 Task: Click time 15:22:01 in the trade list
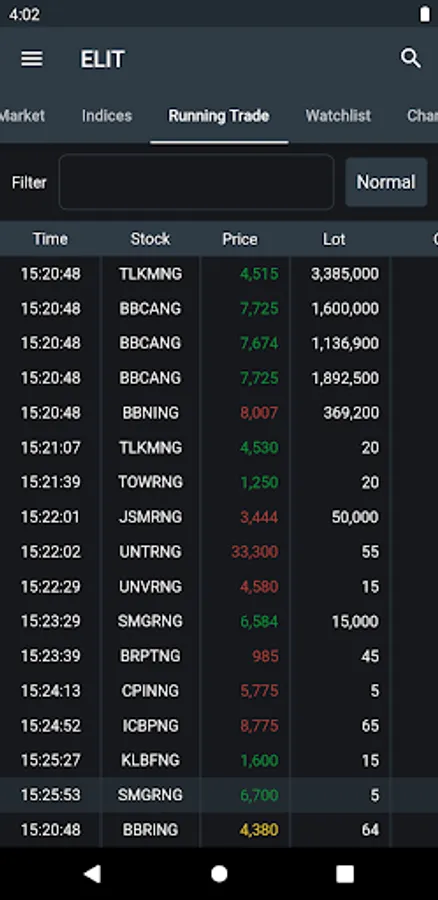coord(51,517)
